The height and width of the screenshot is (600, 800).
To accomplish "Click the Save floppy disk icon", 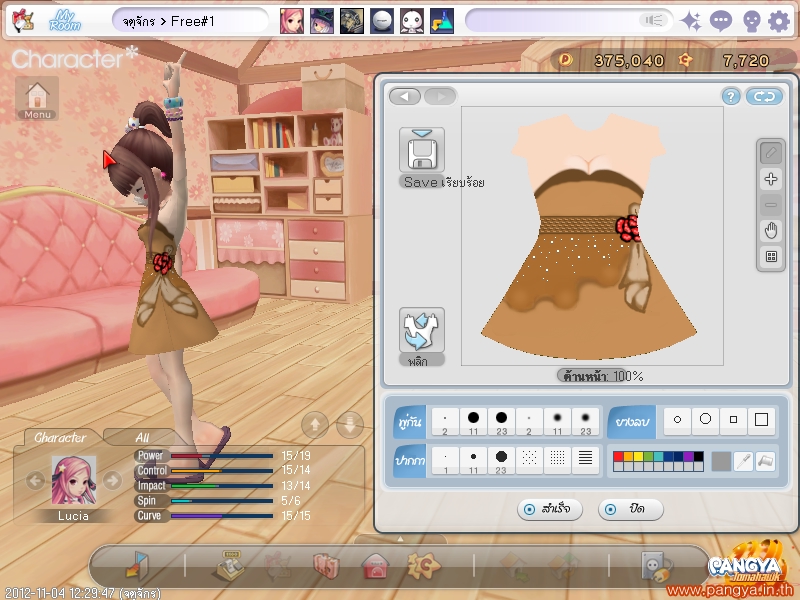I will click(421, 150).
